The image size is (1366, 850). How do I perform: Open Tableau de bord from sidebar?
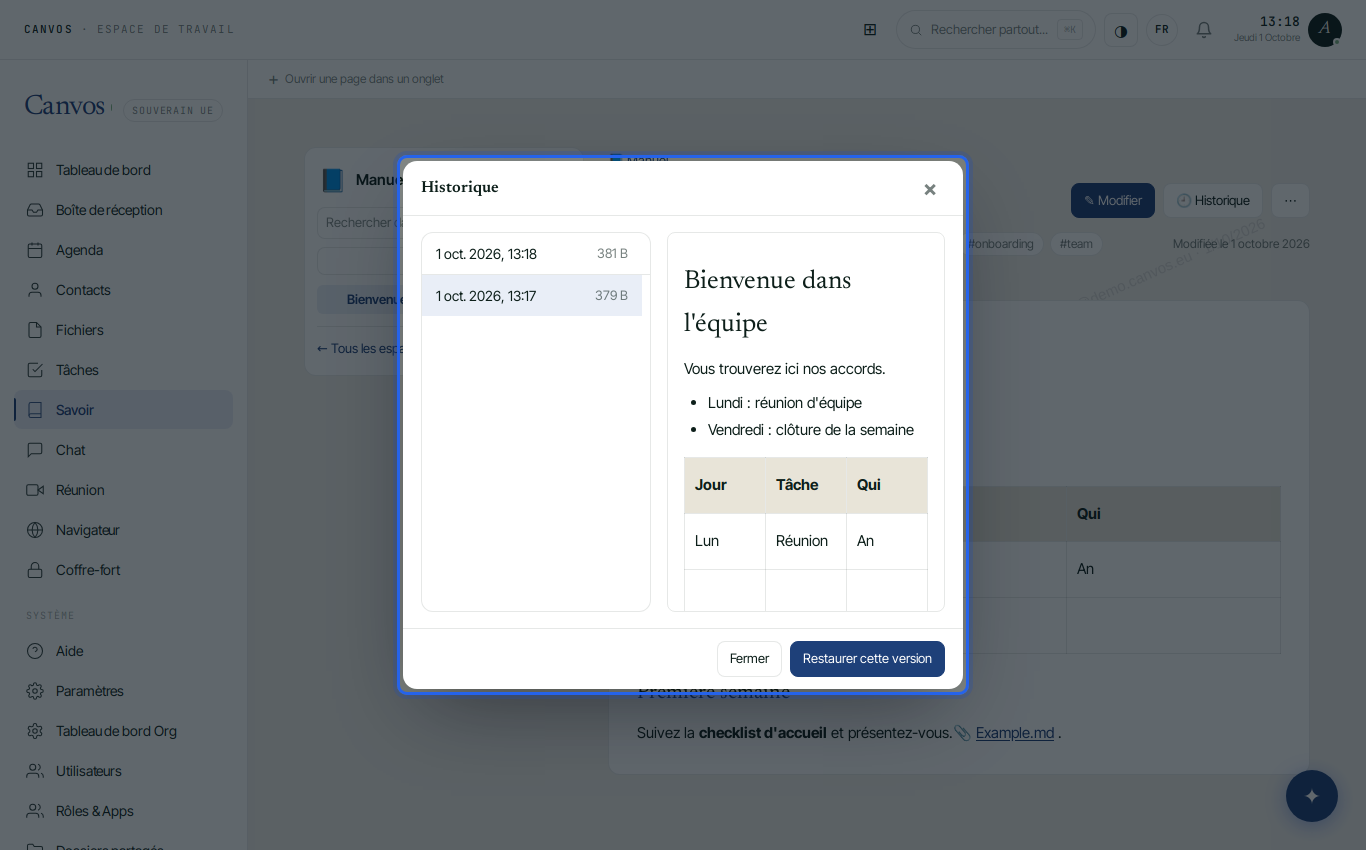tap(123, 170)
